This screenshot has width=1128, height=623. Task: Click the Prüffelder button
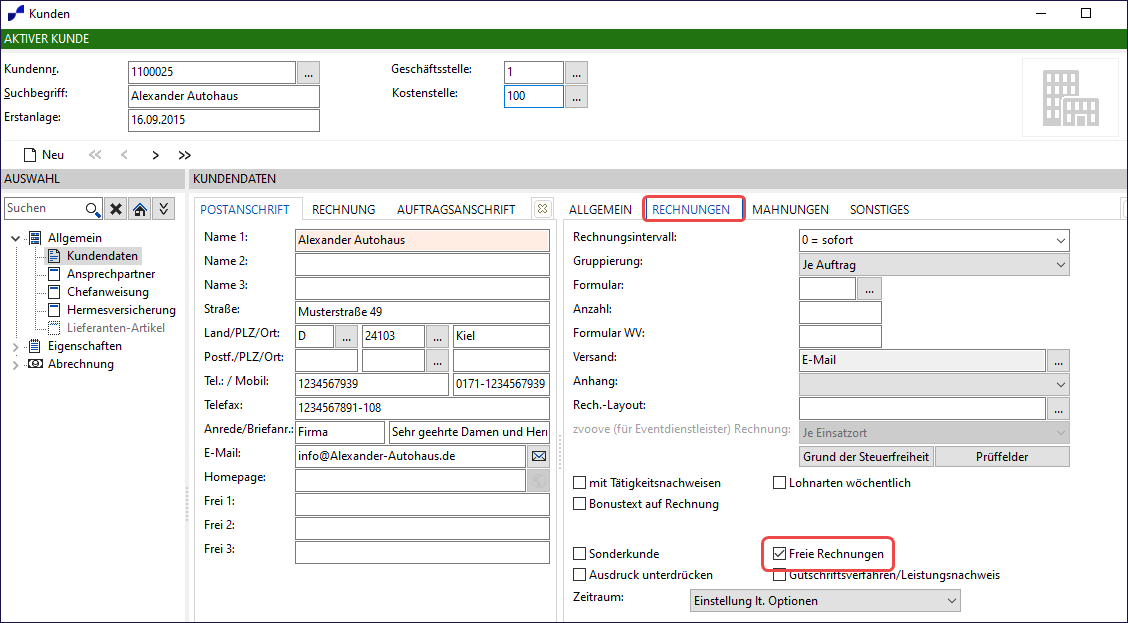tap(1002, 457)
